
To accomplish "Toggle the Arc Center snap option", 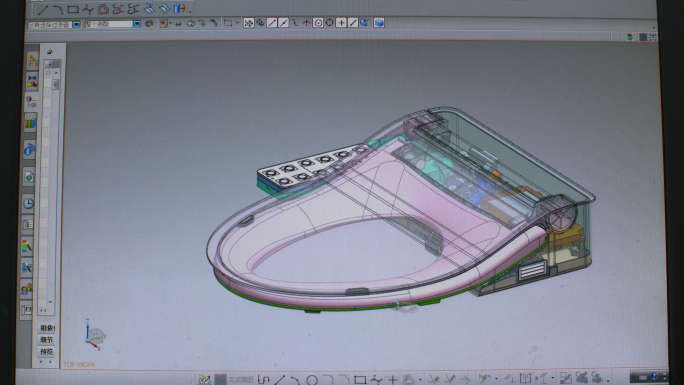I will (318, 23).
